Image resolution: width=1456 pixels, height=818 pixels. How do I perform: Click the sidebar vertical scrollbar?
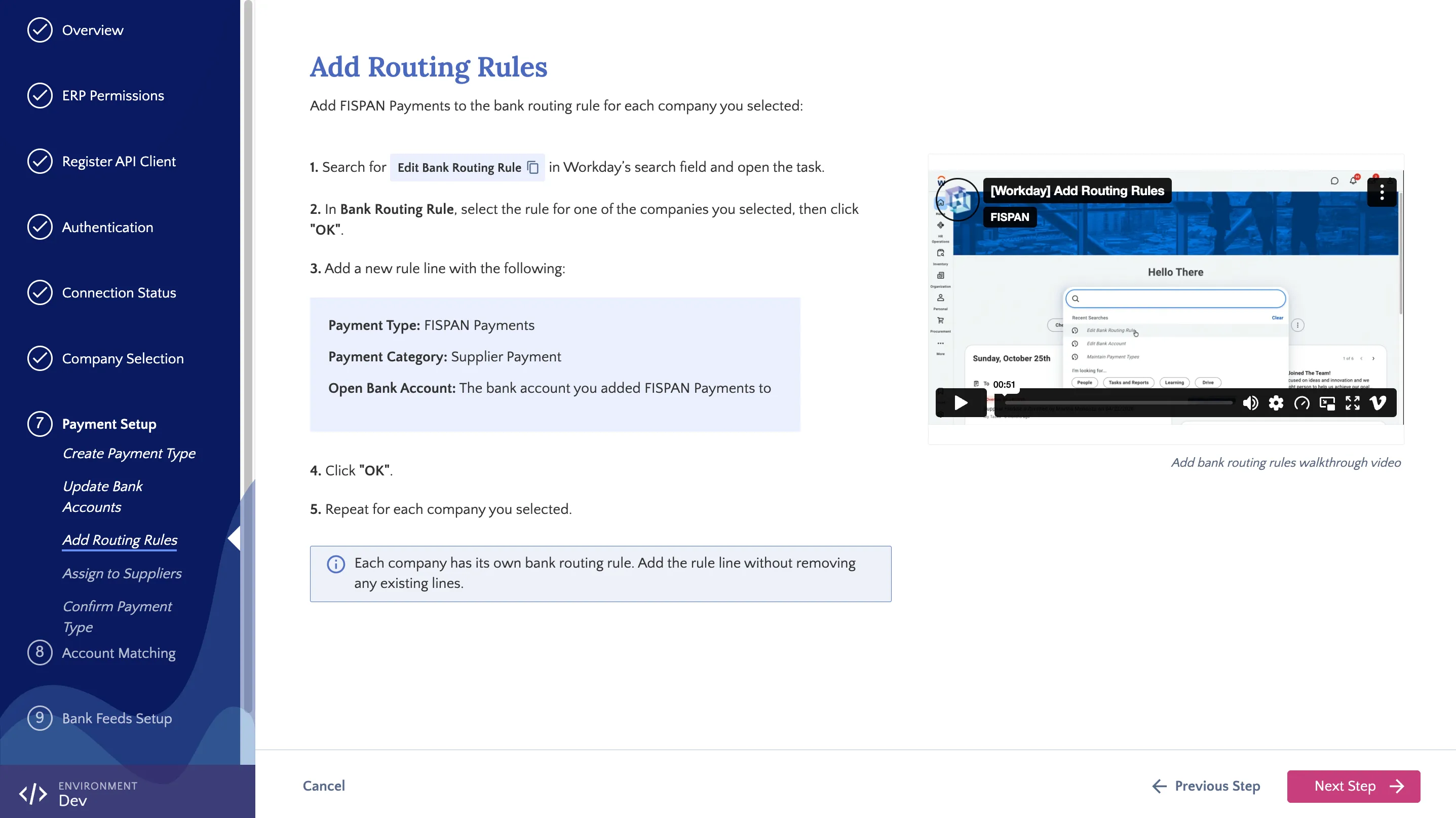pos(248,356)
